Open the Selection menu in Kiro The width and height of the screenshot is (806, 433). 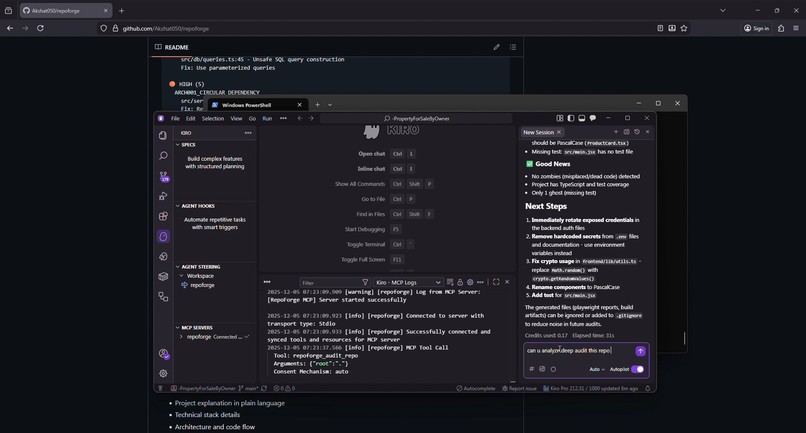click(213, 118)
